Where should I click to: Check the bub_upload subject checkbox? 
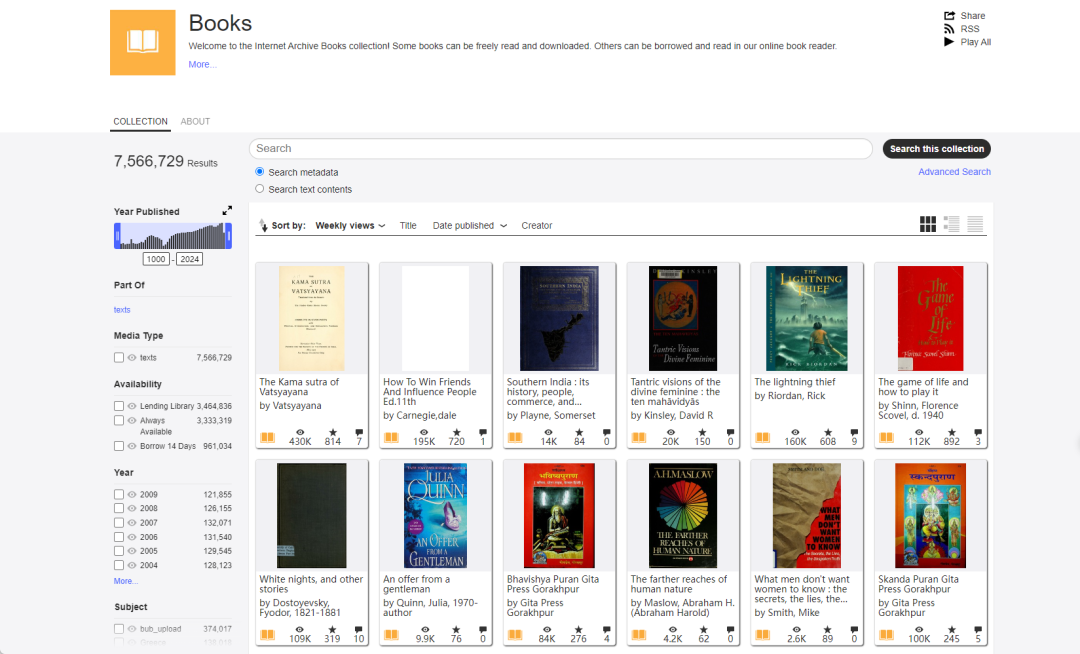click(x=118, y=629)
